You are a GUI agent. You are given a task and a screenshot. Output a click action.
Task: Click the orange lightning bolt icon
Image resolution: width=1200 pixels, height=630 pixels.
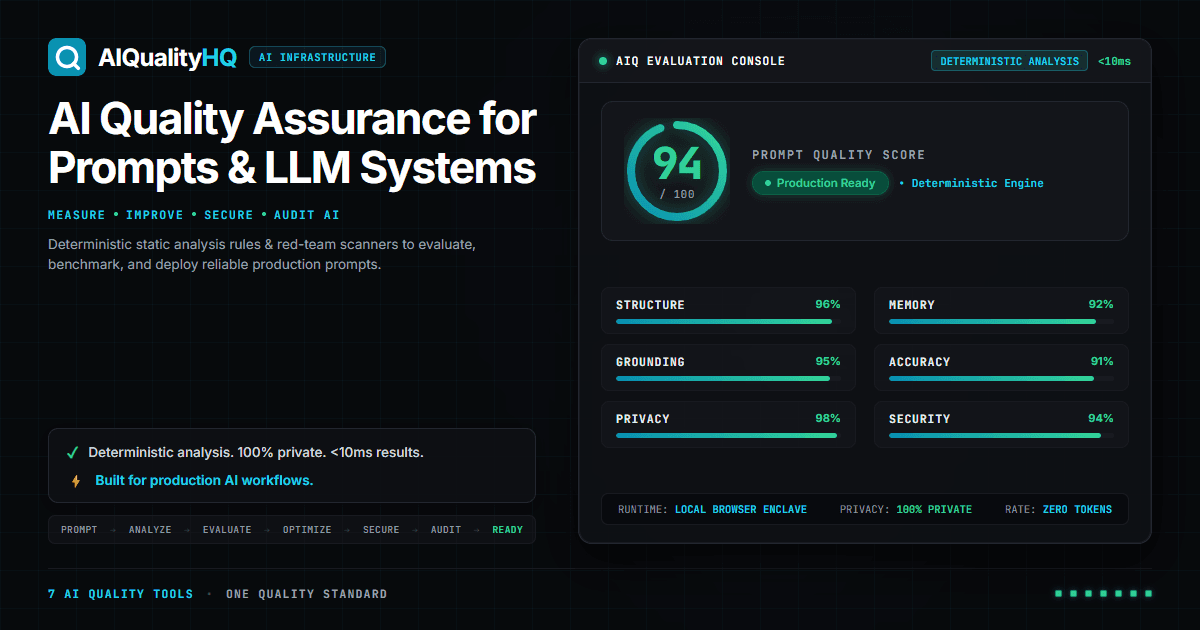[75, 481]
